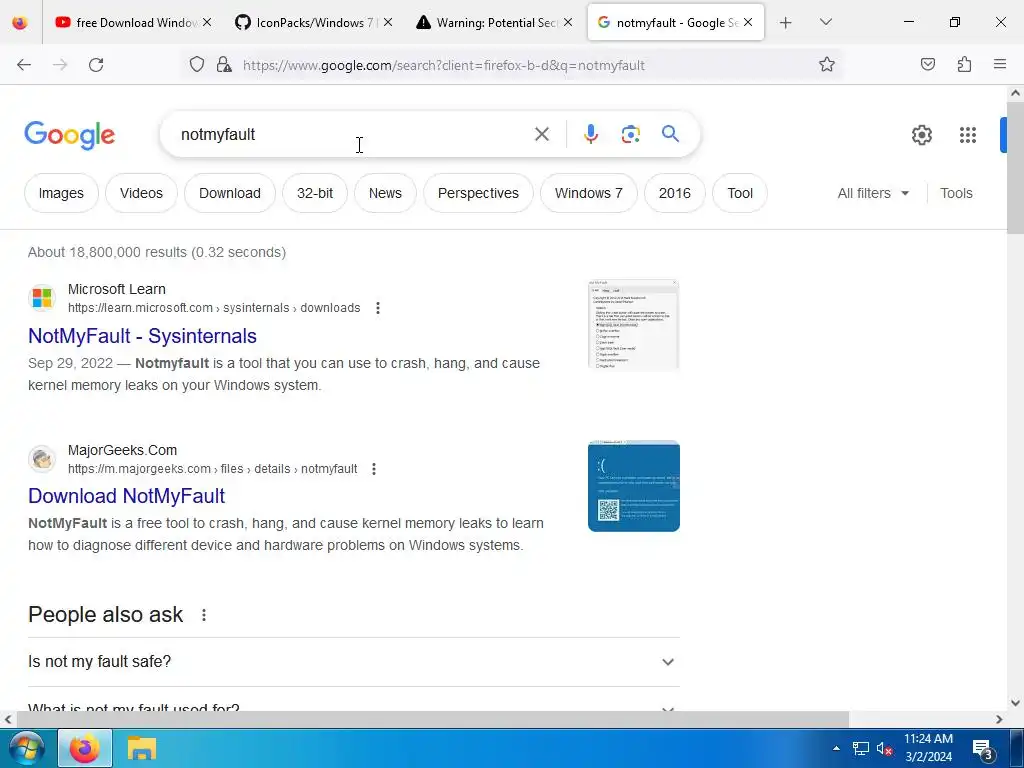Open blue screen thumbnail image

click(x=633, y=486)
